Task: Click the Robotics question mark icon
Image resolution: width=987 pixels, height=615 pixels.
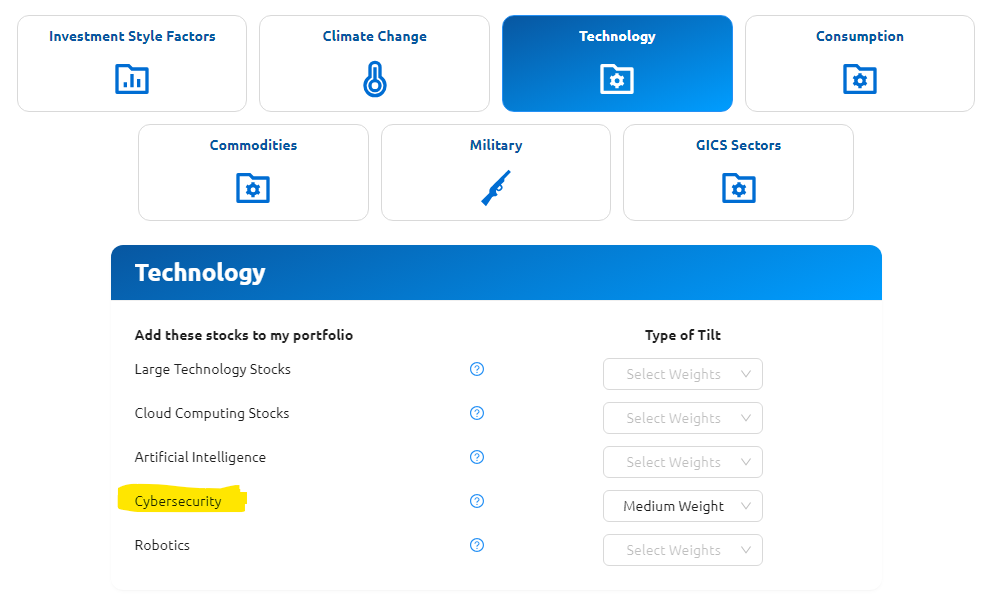Action: [477, 545]
